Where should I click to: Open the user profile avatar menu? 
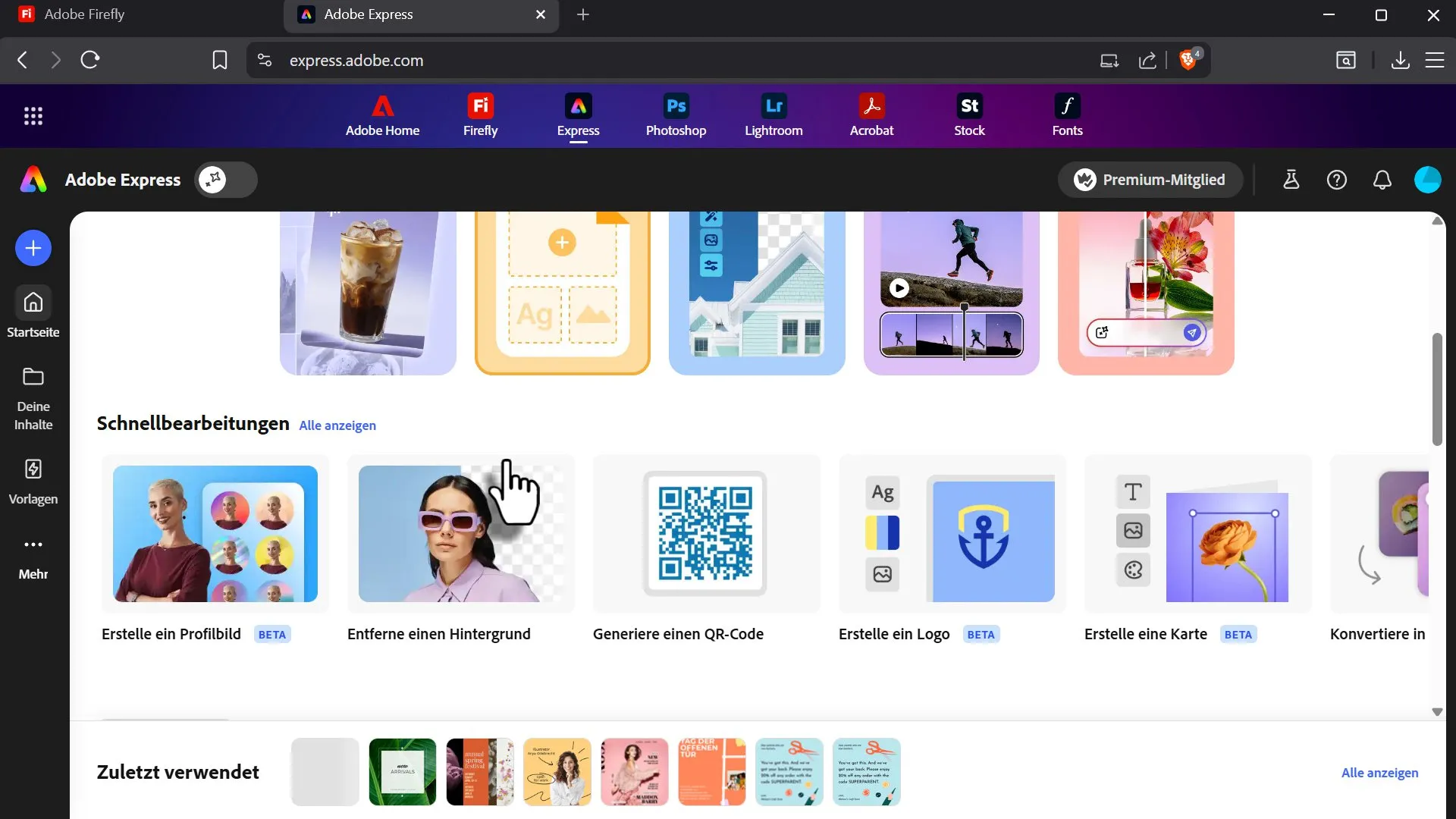(x=1427, y=180)
